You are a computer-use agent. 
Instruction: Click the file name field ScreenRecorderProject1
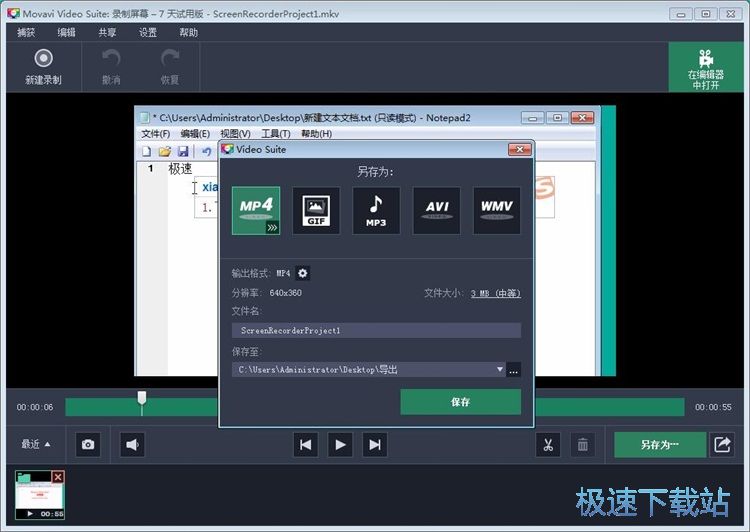(x=376, y=331)
